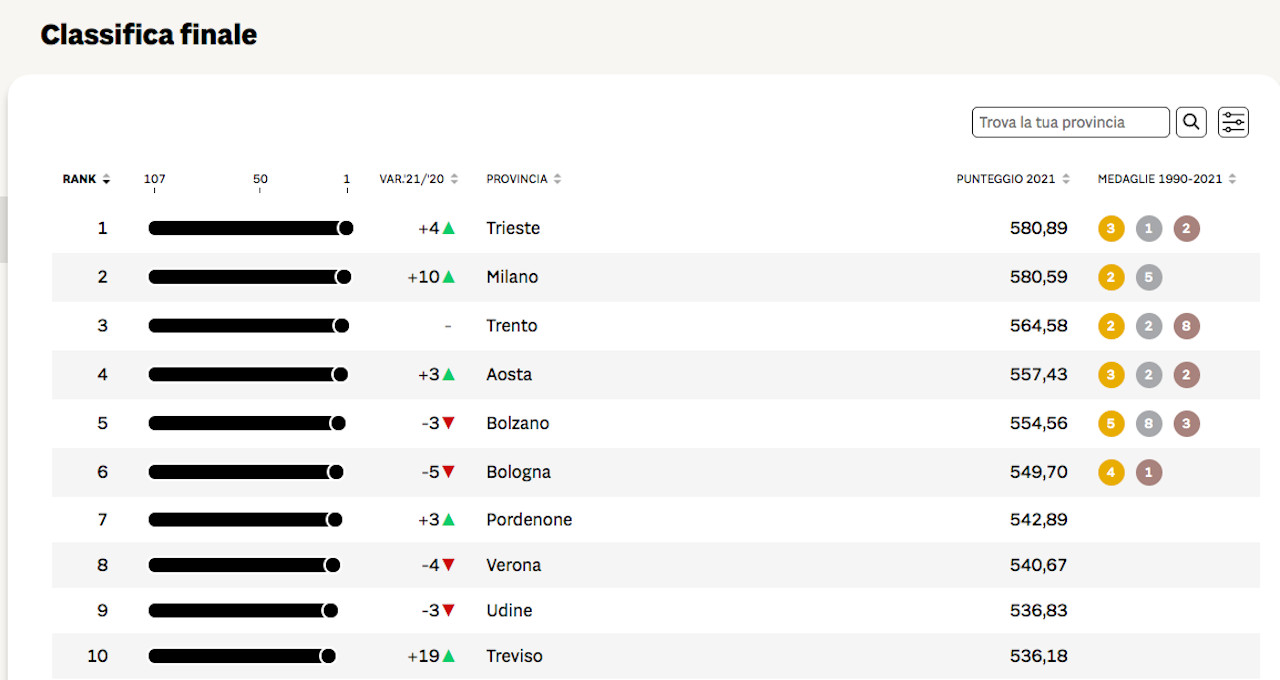1280x680 pixels.
Task: Sort by Punteggio 2021 column
Action: (1013, 179)
